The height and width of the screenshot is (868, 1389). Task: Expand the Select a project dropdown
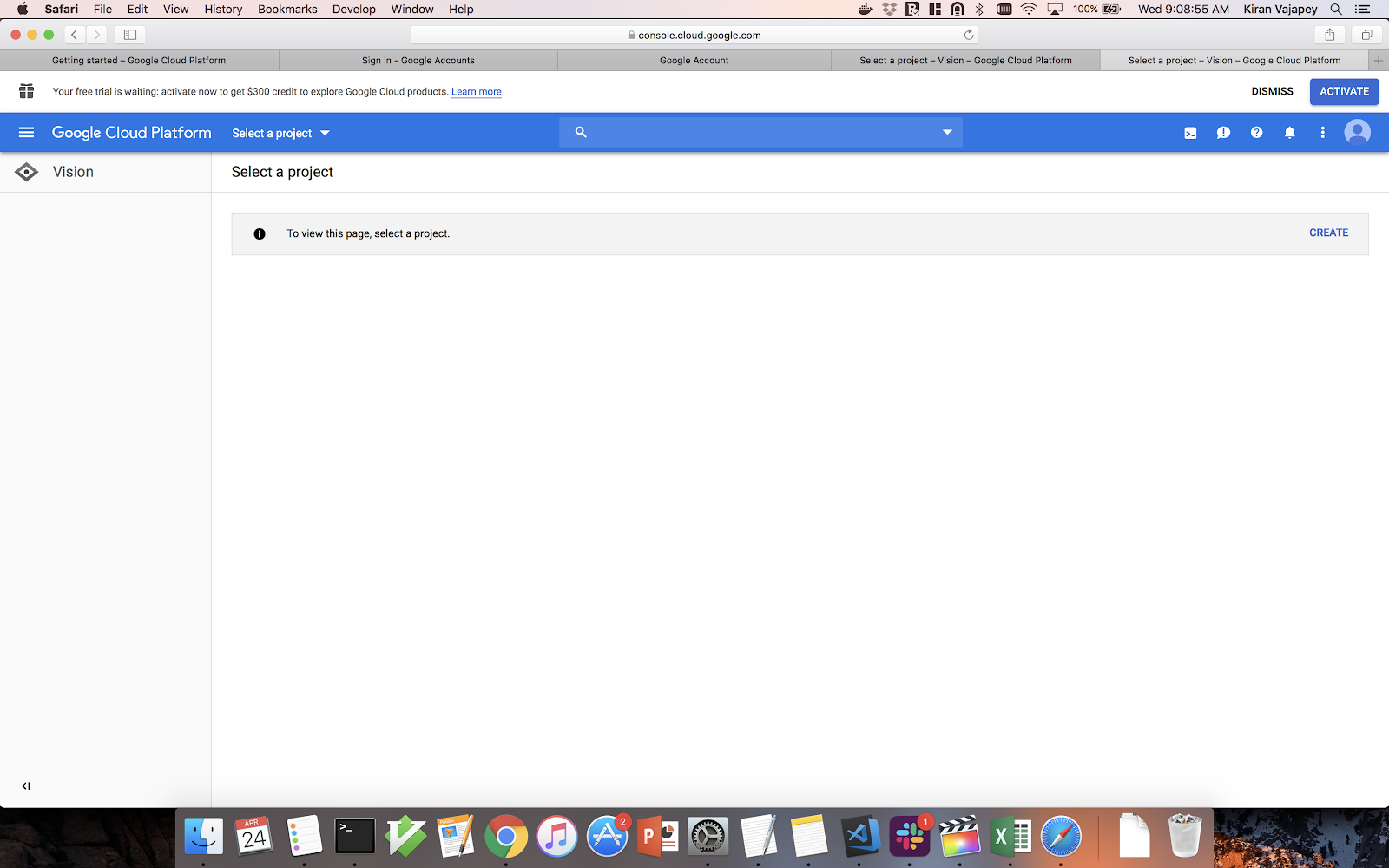coord(280,133)
